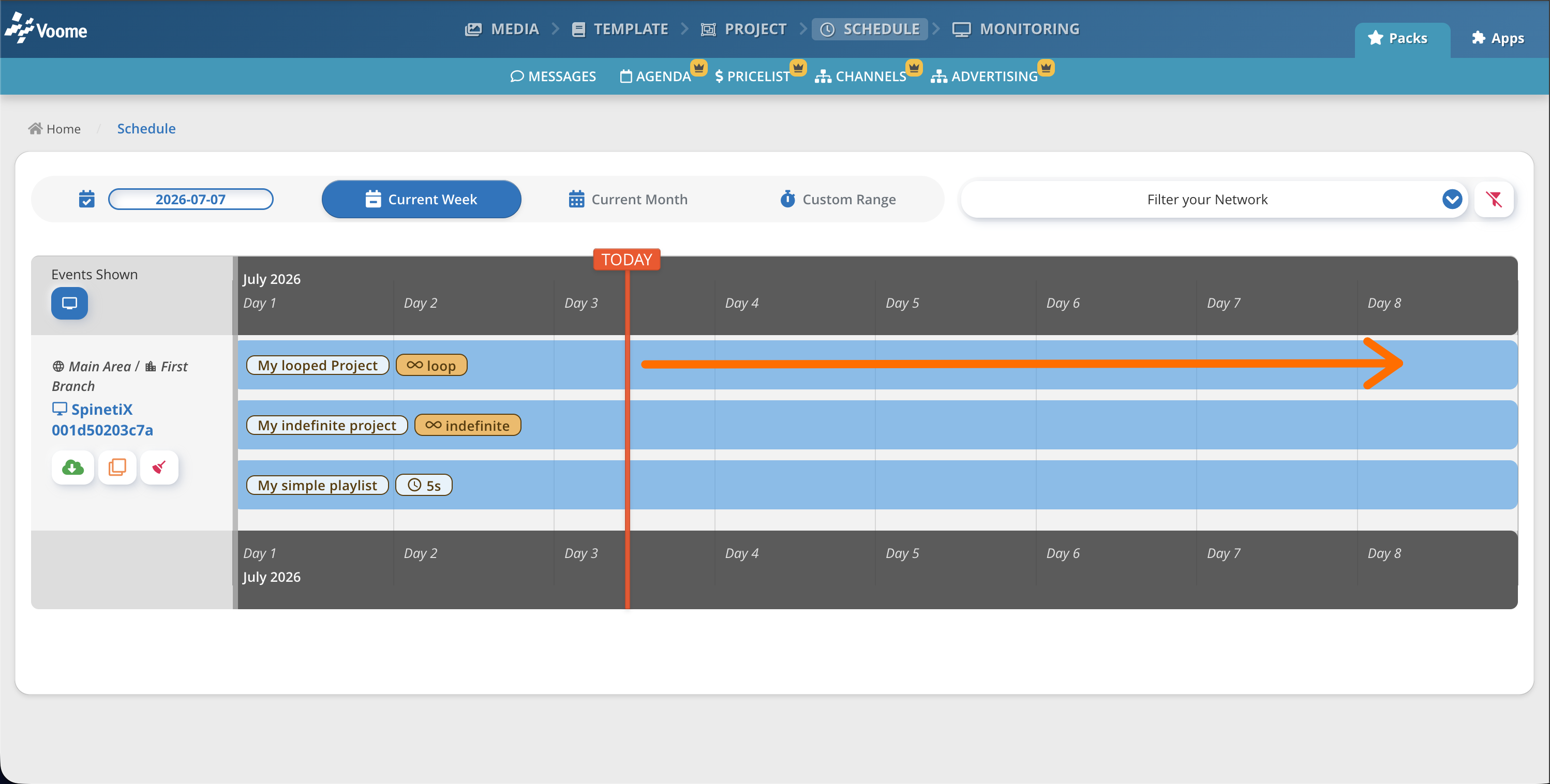Click the Apps puzzle icon

(x=1479, y=38)
